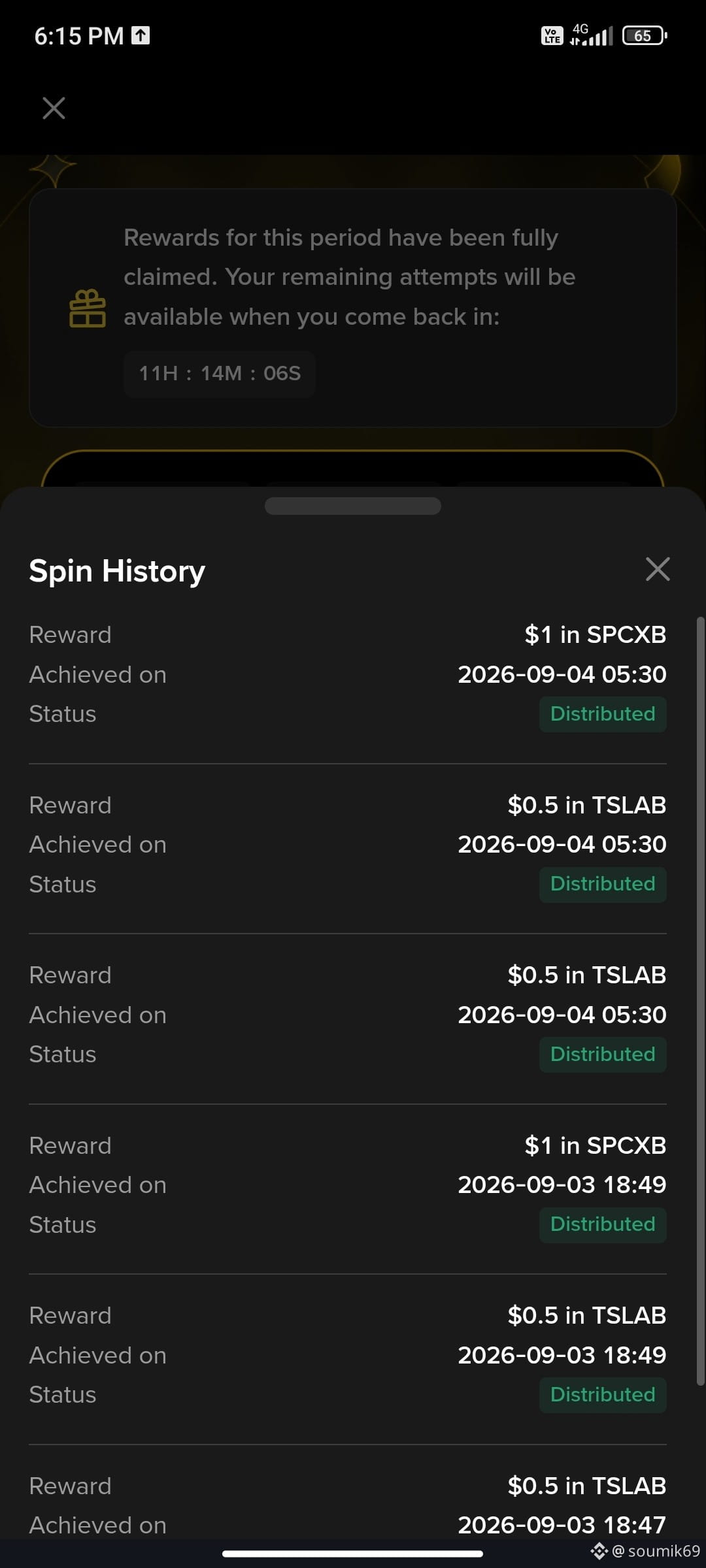Tap the date 2026-09-03 18:47
The image size is (706, 1568).
[562, 1525]
